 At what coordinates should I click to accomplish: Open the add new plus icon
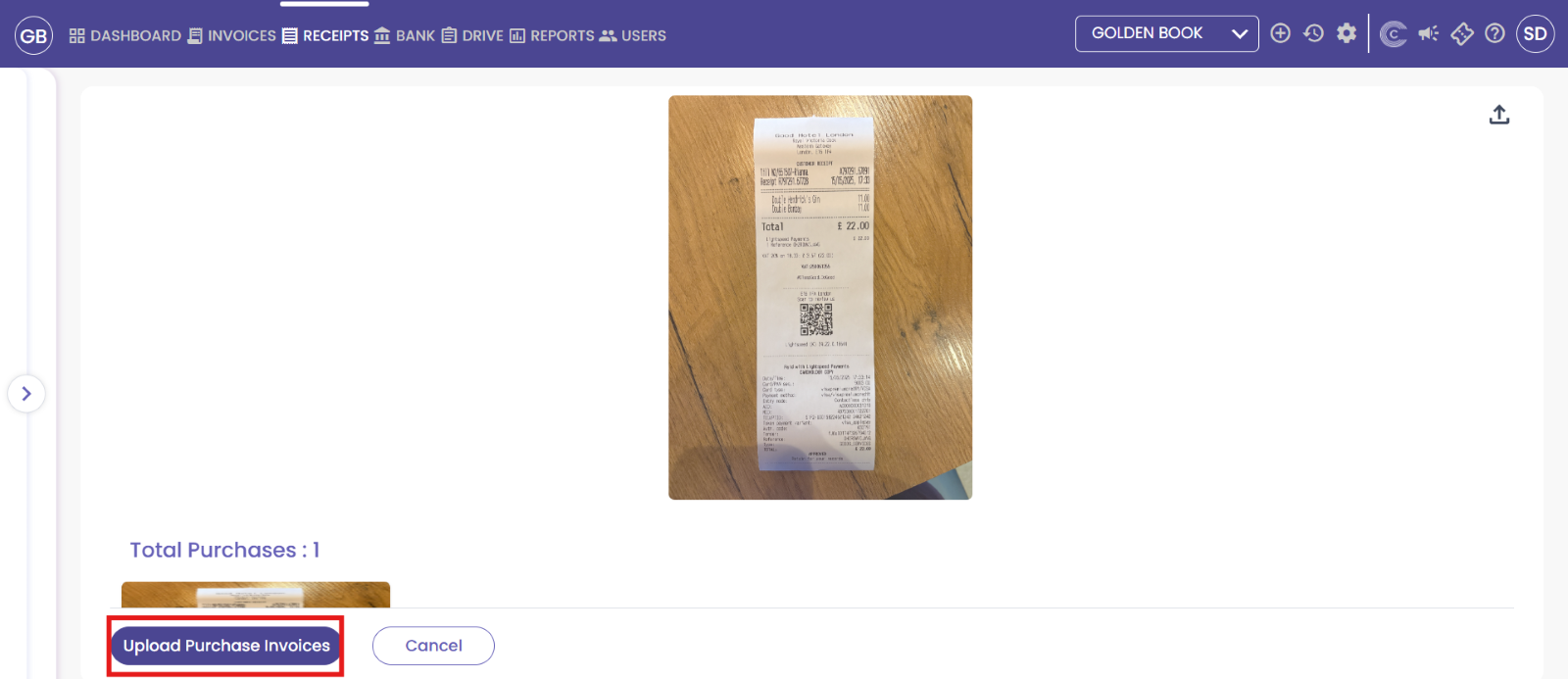pyautogui.click(x=1280, y=33)
